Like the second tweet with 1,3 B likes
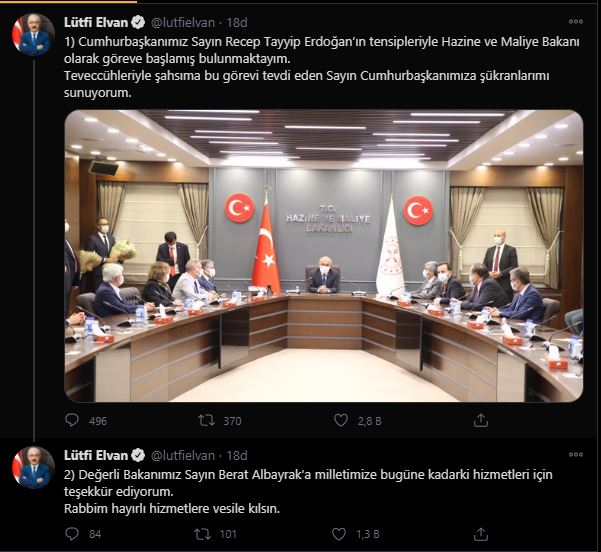 (x=338, y=534)
